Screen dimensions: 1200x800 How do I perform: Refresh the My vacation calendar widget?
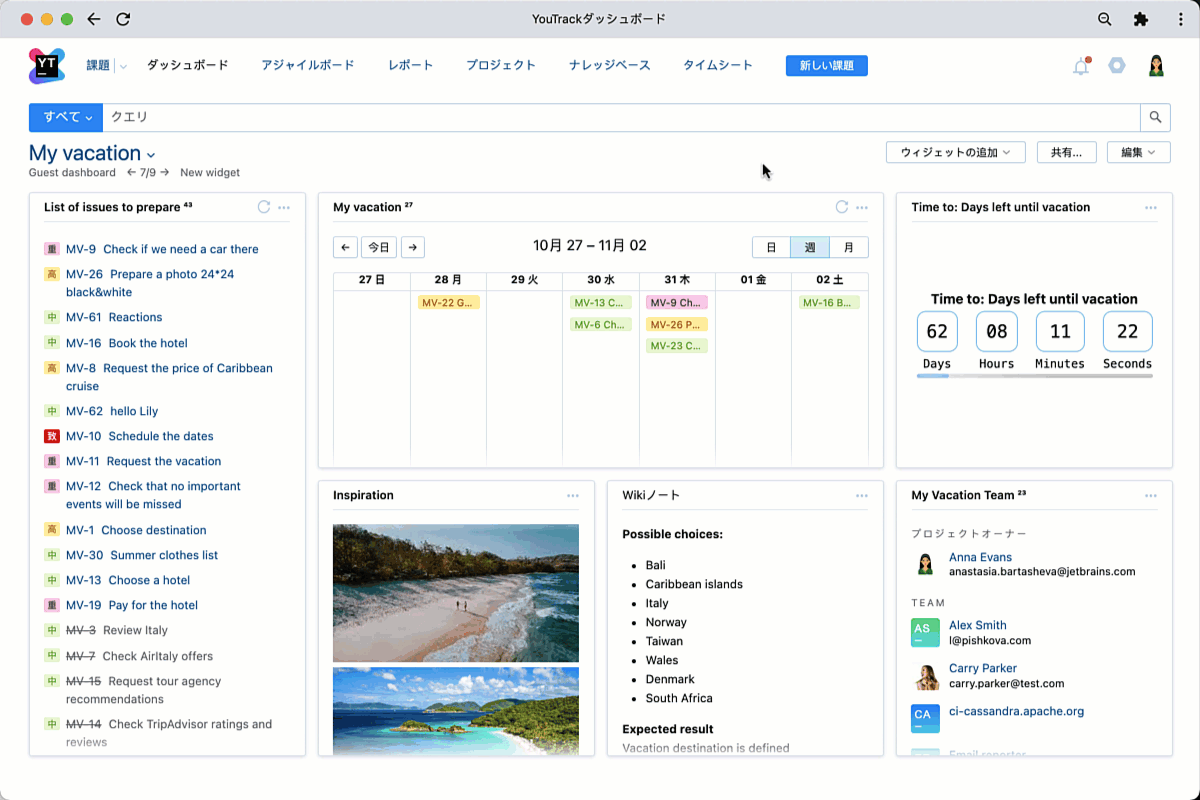pos(842,207)
